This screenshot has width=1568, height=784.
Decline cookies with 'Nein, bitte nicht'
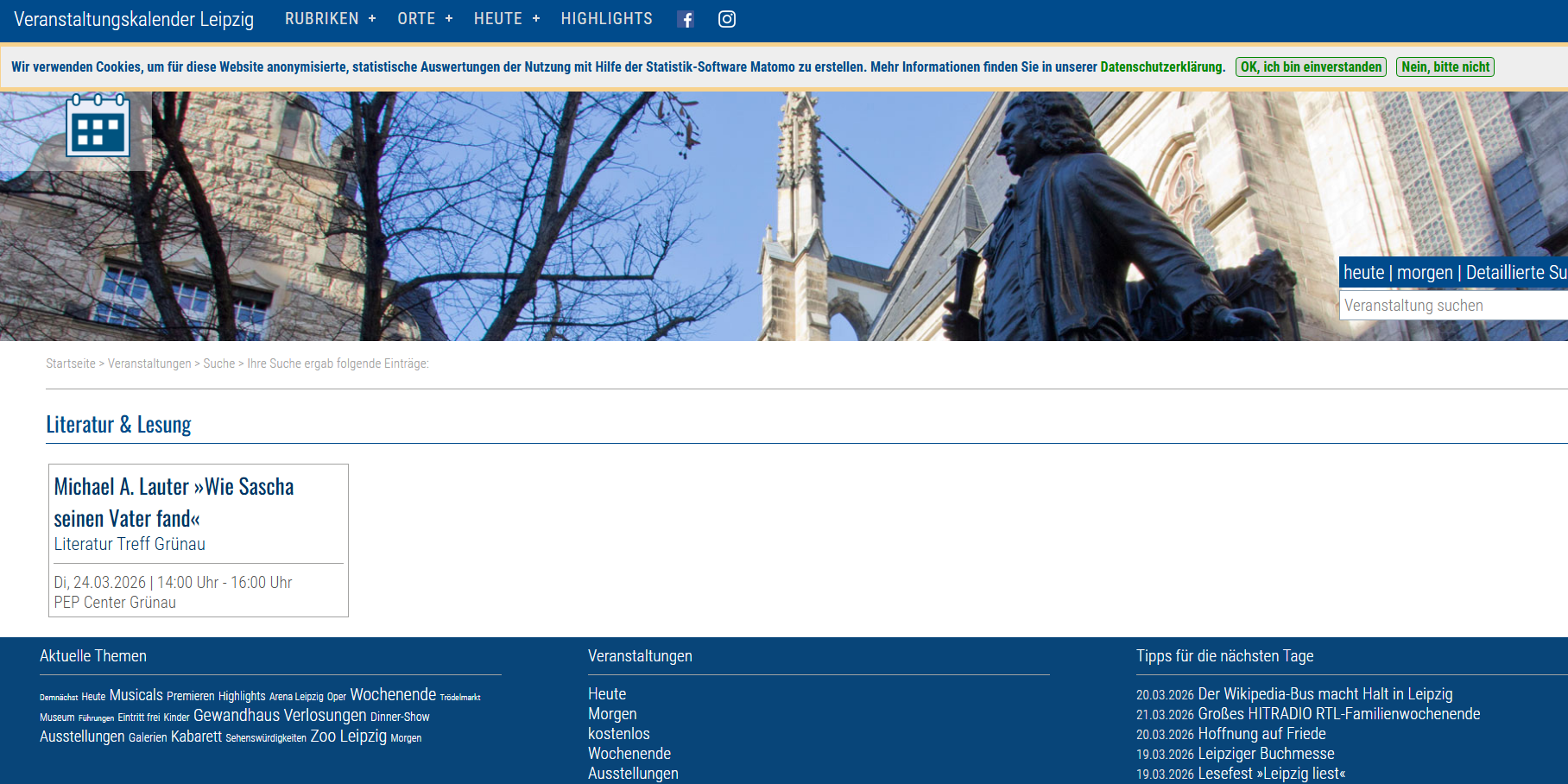click(1445, 67)
